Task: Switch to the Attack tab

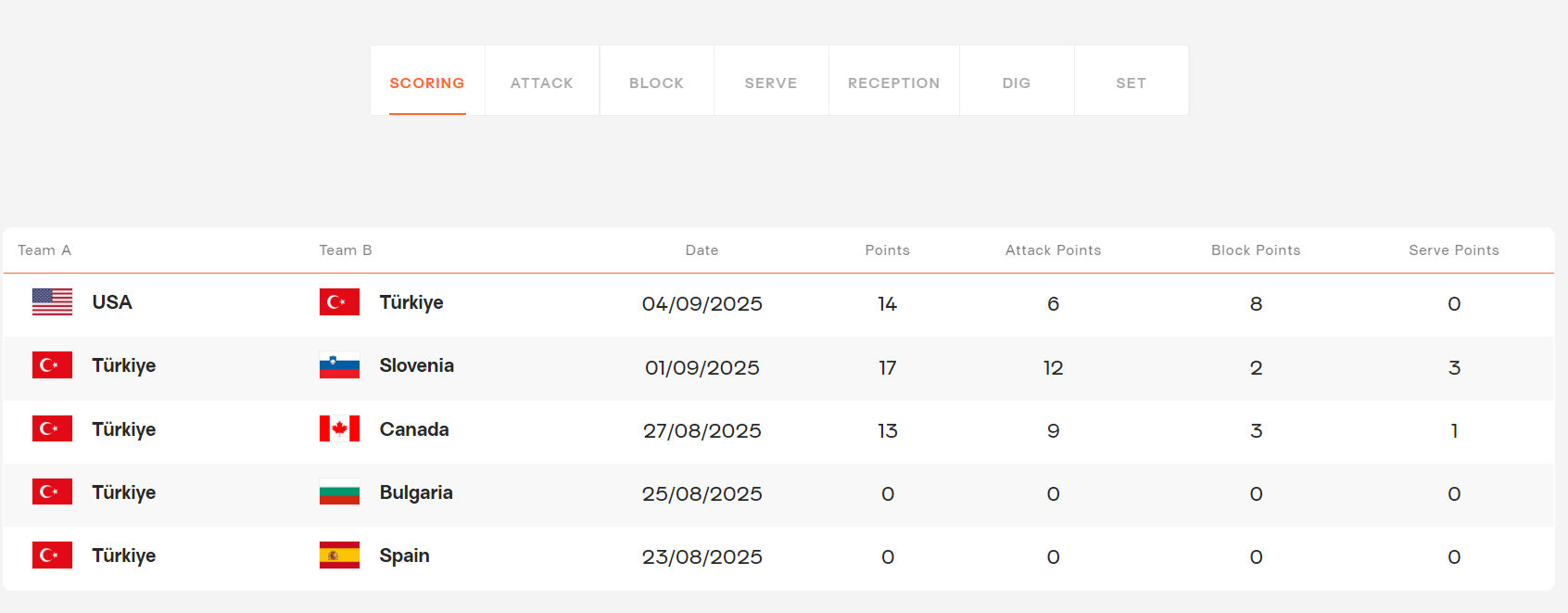Action: (542, 83)
